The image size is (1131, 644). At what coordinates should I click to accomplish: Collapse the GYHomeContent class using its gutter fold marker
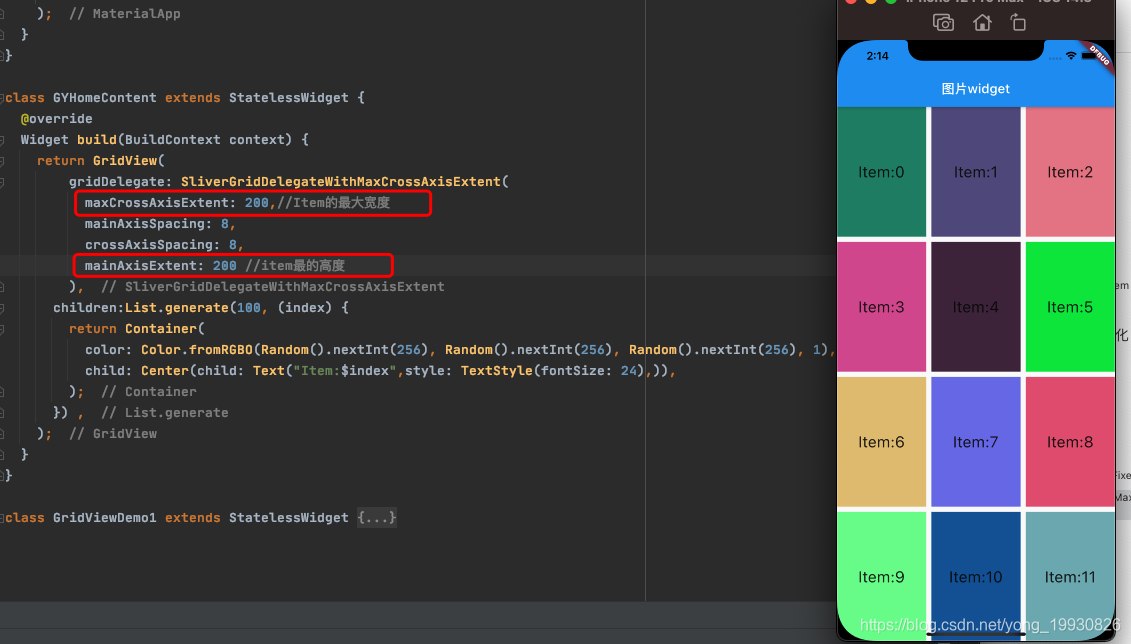coord(2,98)
